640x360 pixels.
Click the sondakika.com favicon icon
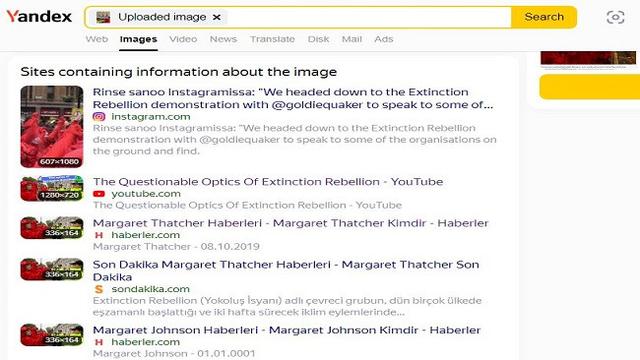99,289
